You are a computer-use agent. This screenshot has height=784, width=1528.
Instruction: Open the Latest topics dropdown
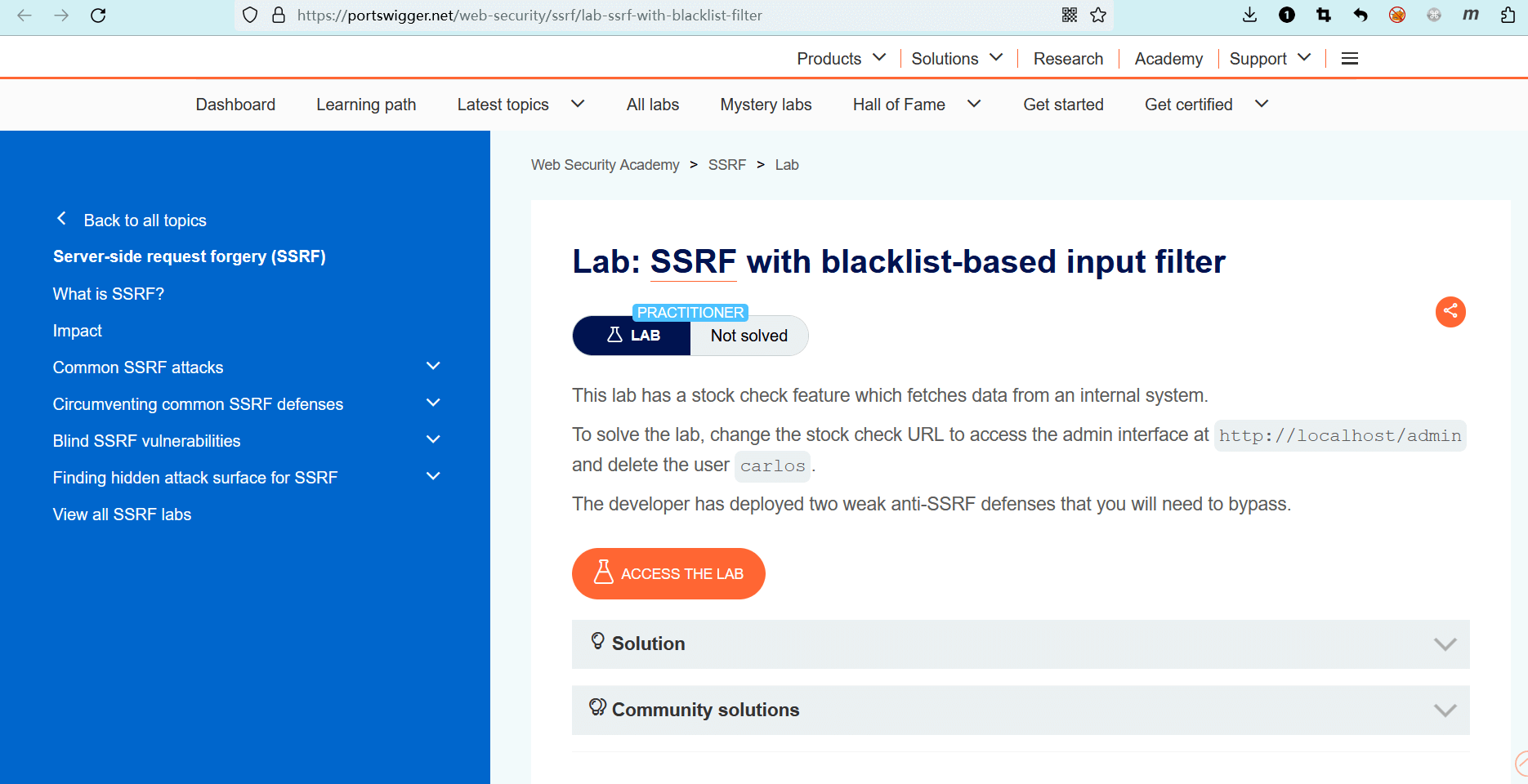click(520, 105)
